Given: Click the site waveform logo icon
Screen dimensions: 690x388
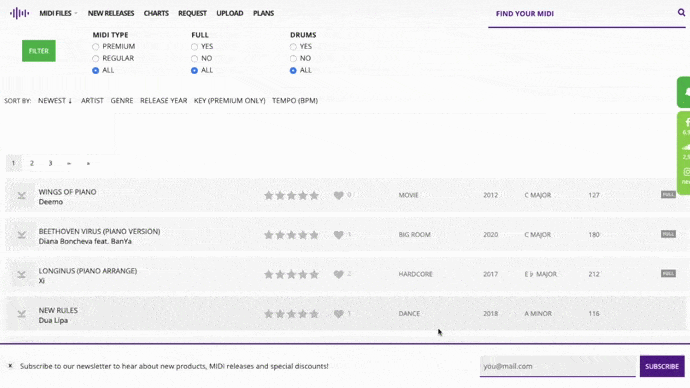Looking at the screenshot, I should (x=19, y=13).
